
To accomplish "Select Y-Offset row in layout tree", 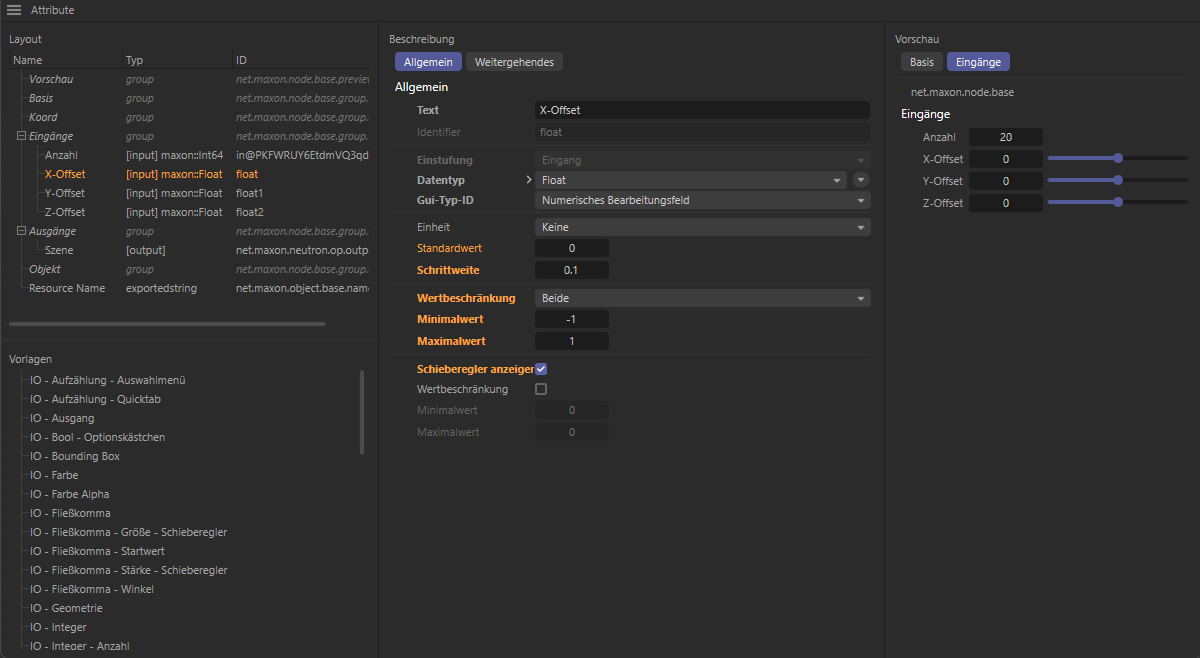I will click(65, 193).
